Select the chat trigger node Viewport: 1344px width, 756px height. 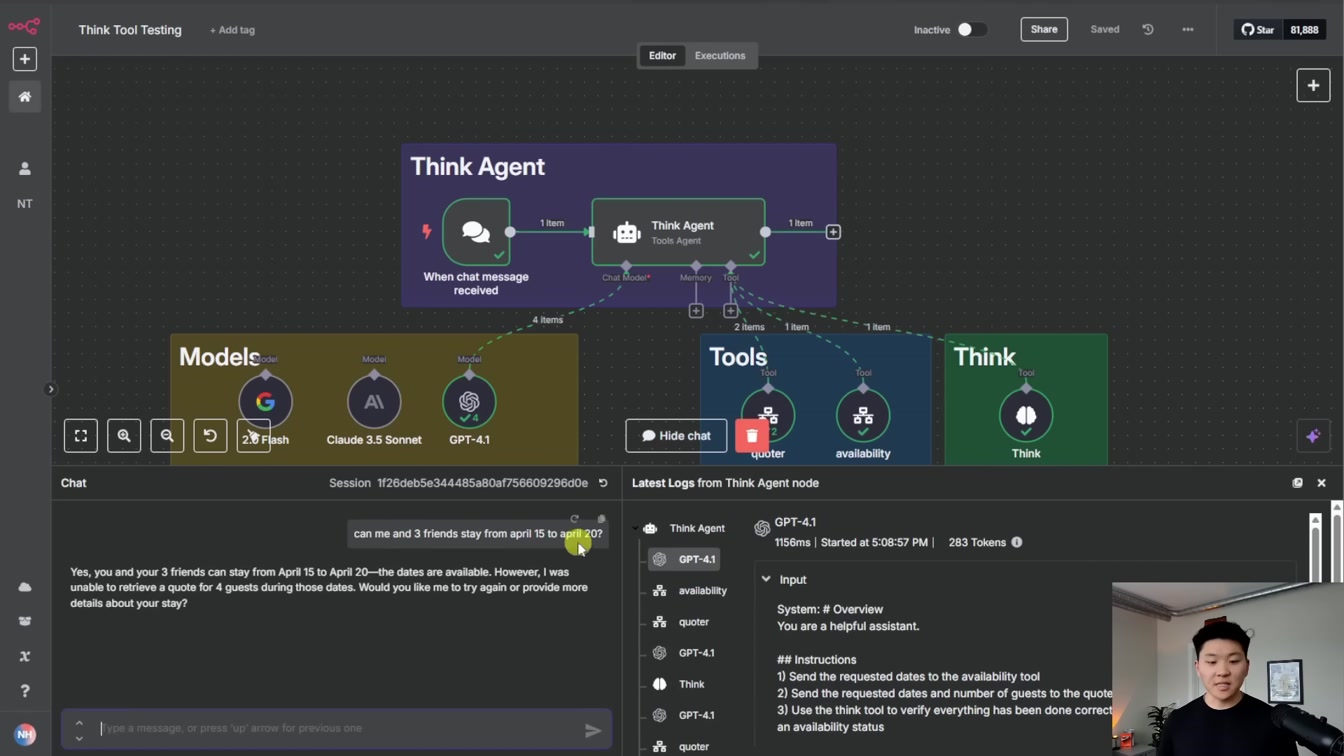[x=476, y=232]
